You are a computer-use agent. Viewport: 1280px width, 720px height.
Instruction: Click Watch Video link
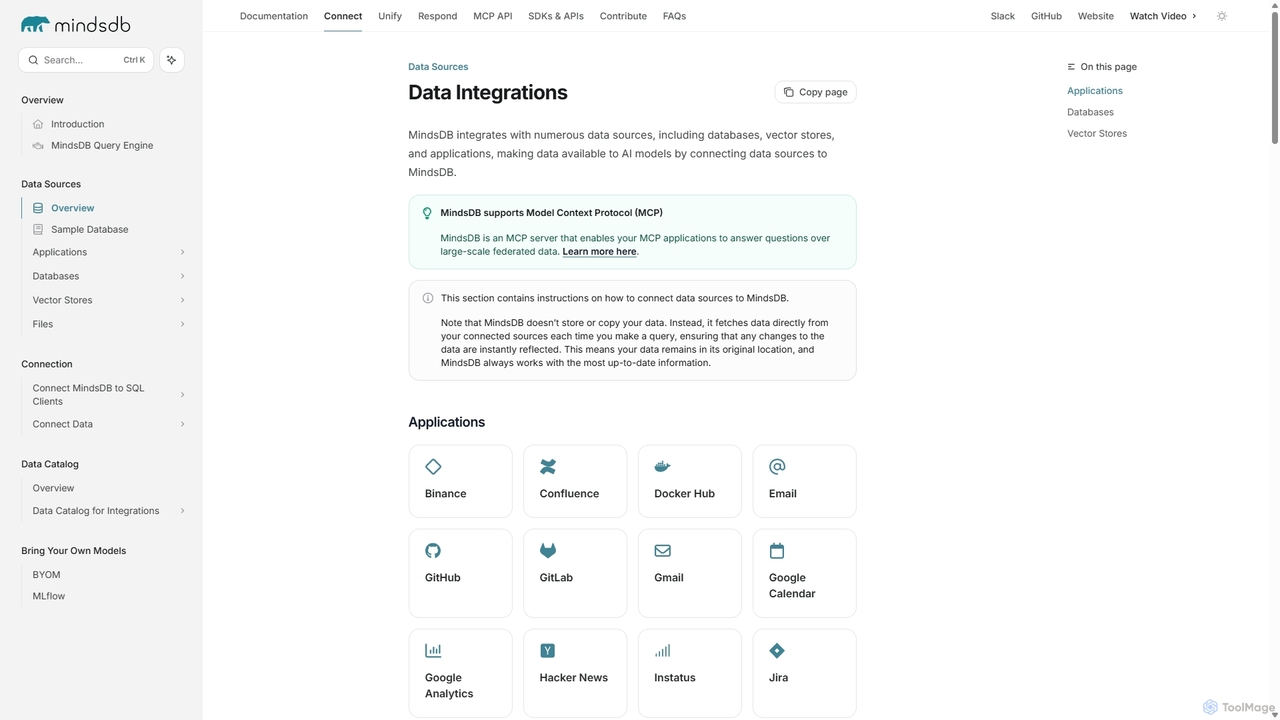tap(1163, 16)
